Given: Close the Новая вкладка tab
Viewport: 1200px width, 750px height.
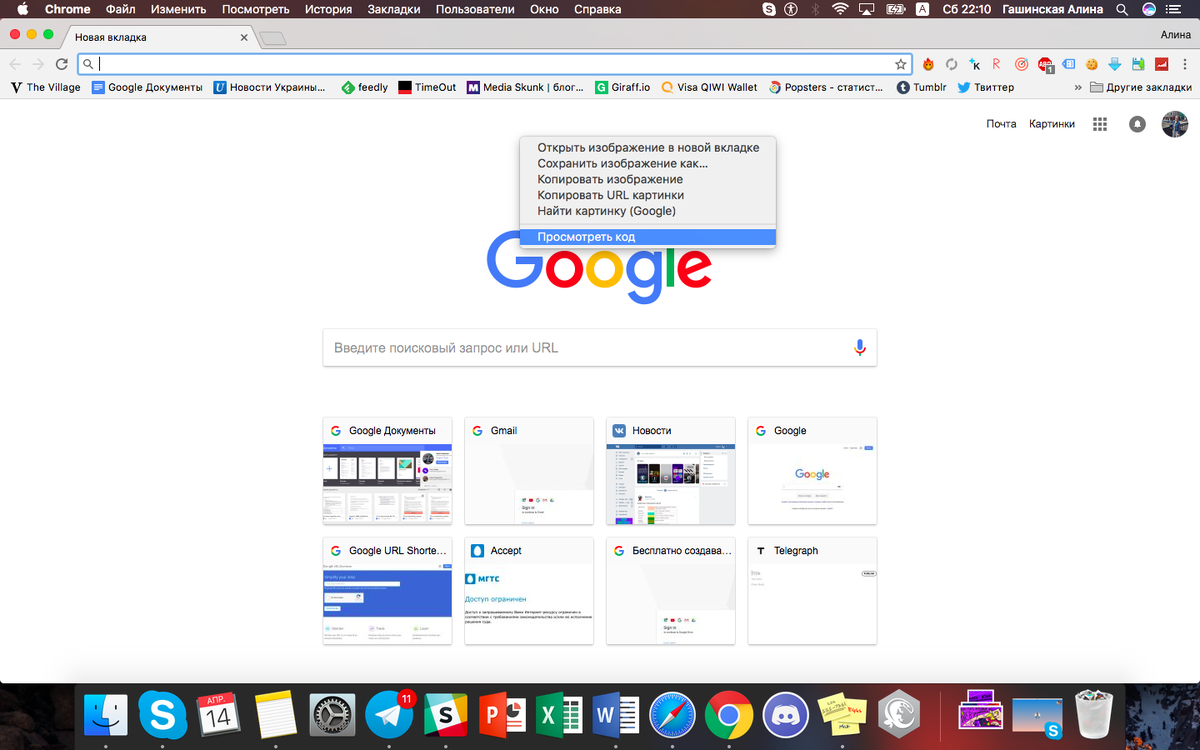Looking at the screenshot, I should coord(243,38).
